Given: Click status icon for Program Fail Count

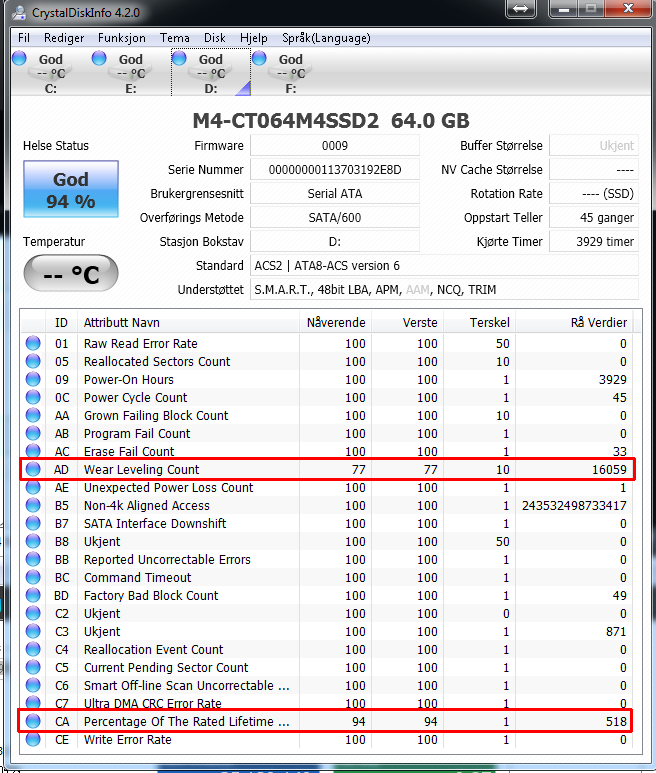Looking at the screenshot, I should [x=33, y=433].
